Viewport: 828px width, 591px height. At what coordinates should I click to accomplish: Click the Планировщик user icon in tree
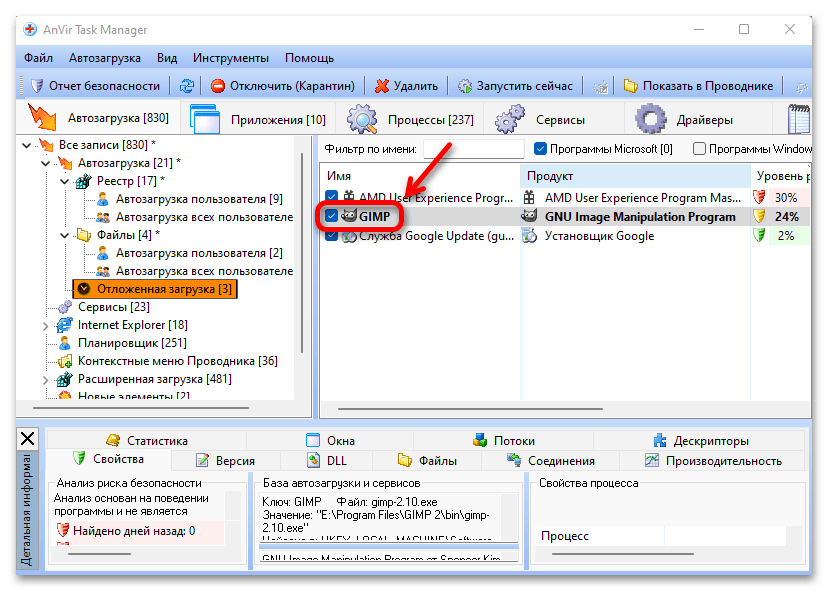[64, 343]
